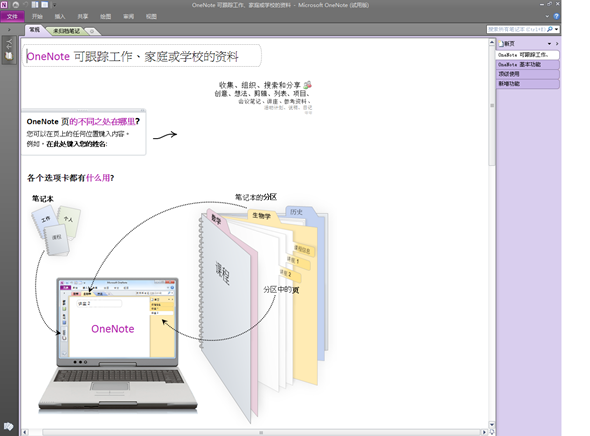The width and height of the screenshot is (590, 436).
Task: Select the 新增功能 page tab
Action: click(528, 84)
